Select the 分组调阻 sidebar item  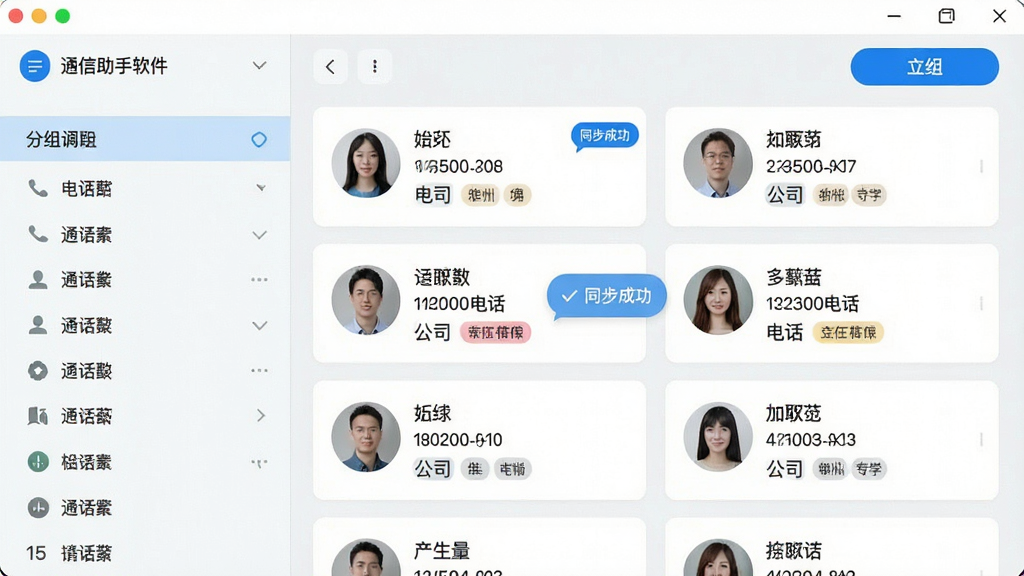[145, 139]
